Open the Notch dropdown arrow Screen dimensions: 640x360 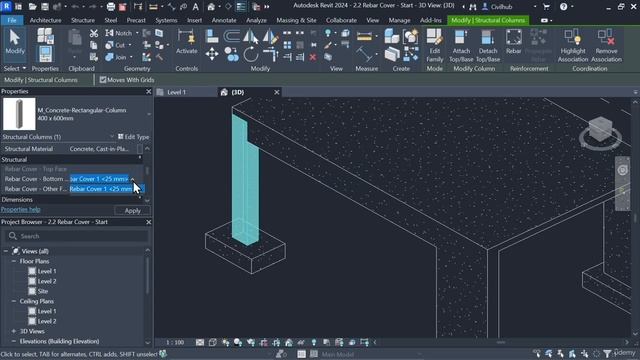137,33
